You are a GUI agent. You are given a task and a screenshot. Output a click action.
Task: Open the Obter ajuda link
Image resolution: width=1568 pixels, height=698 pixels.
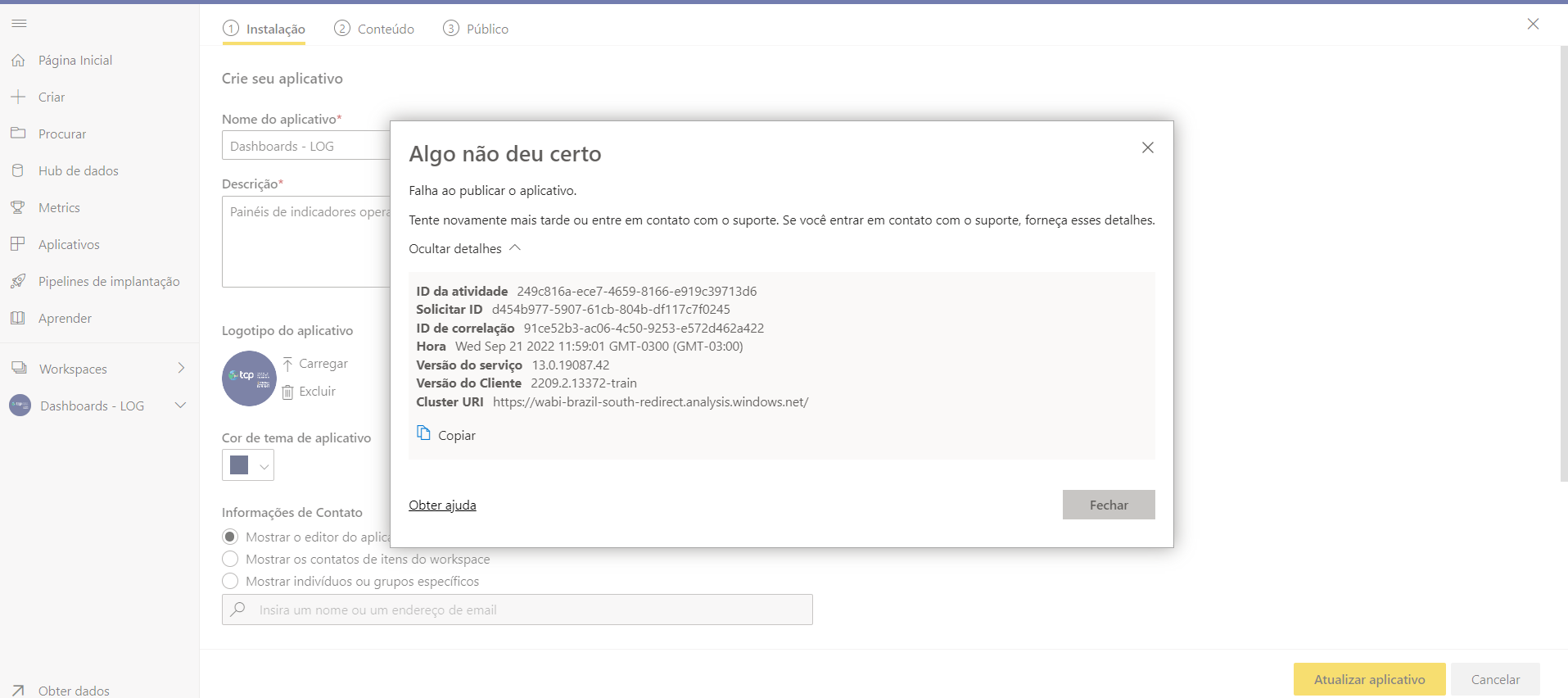click(442, 505)
